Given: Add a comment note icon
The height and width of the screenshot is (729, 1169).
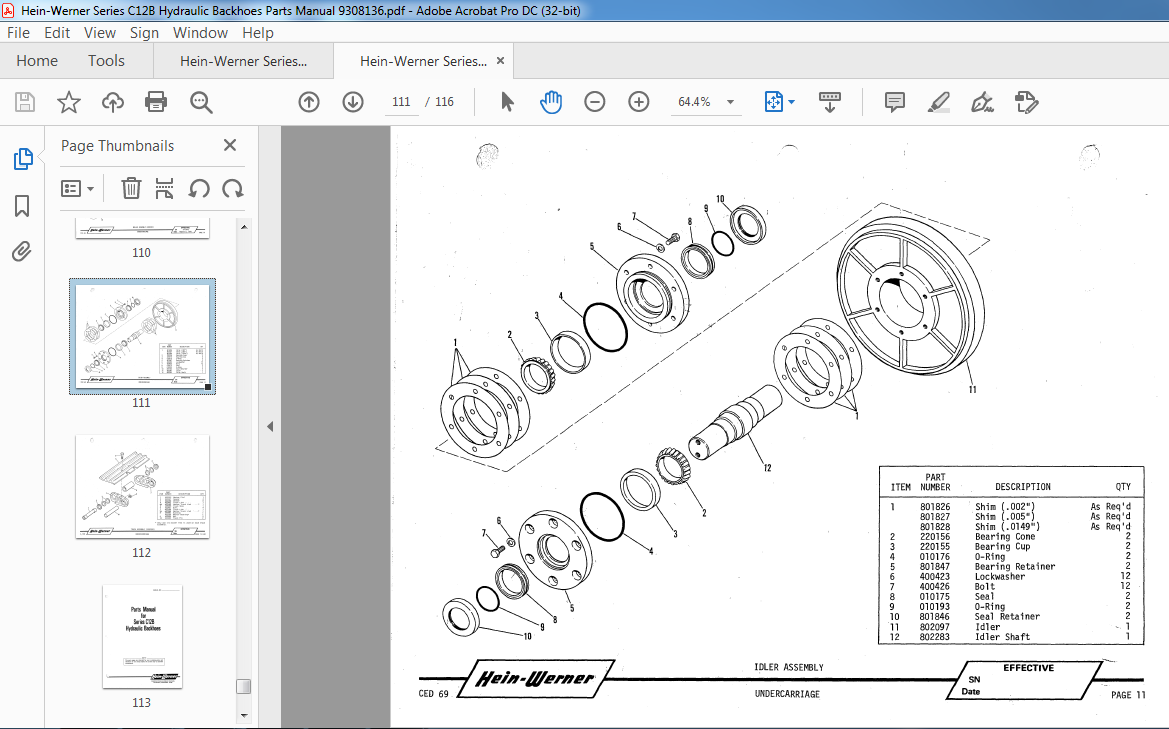Looking at the screenshot, I should [x=894, y=102].
